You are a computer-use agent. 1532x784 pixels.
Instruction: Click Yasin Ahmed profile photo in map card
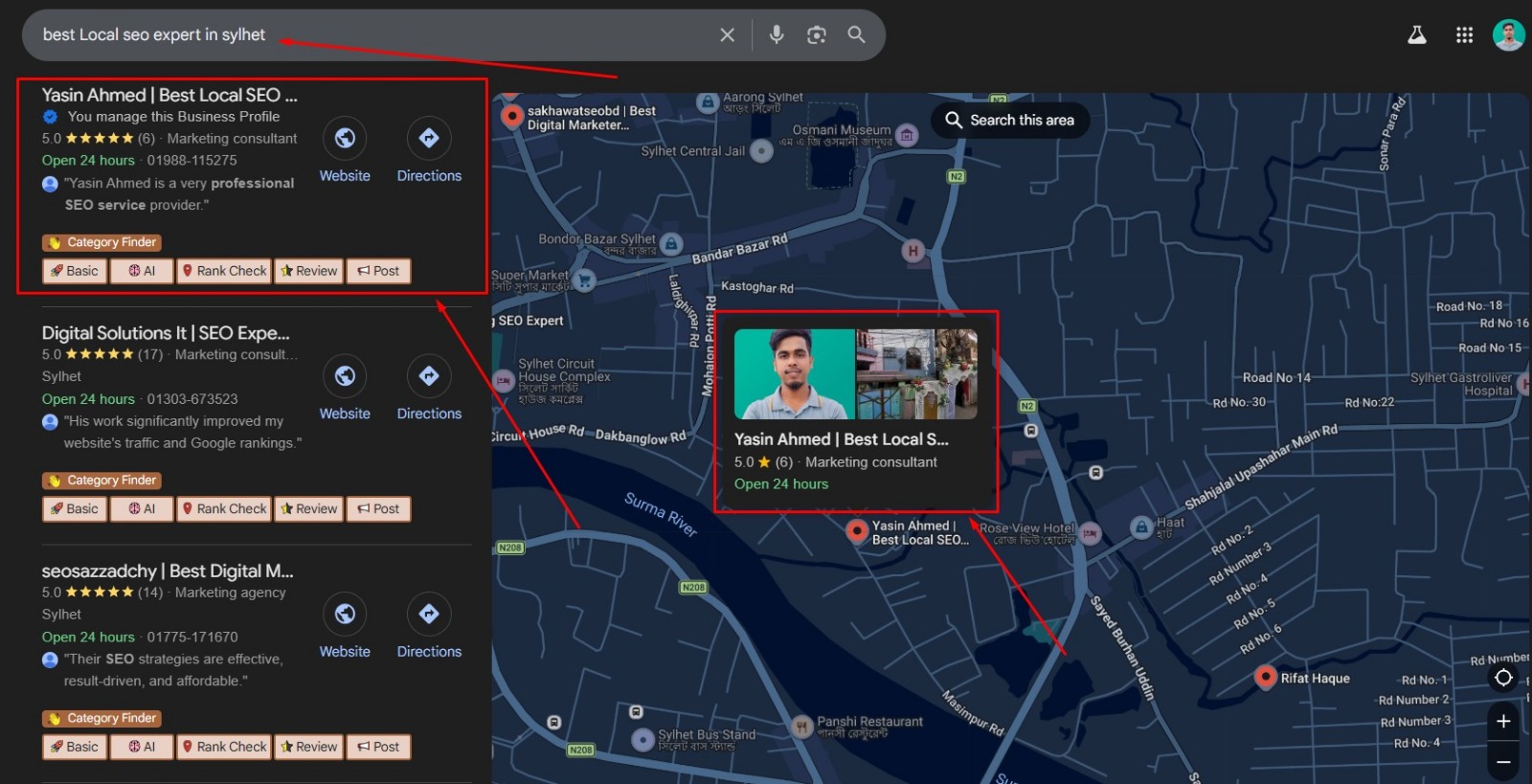794,374
